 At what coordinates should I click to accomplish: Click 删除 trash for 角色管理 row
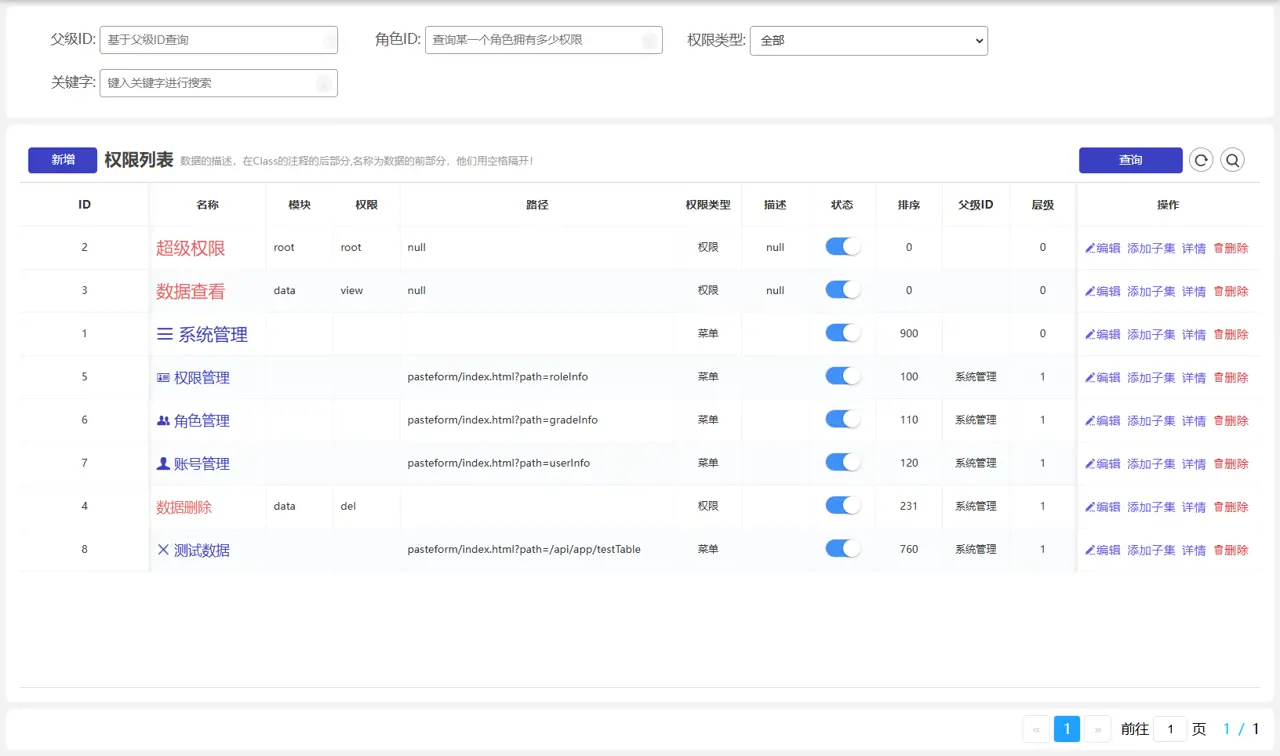tap(1231, 420)
